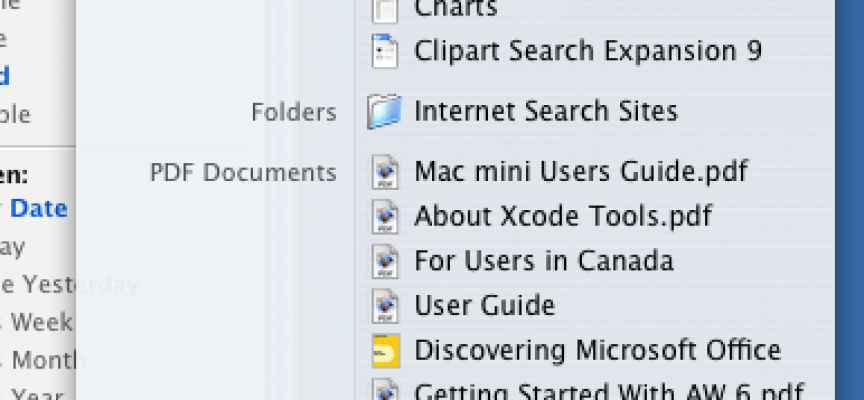Open the User Guide PDF result

point(484,305)
